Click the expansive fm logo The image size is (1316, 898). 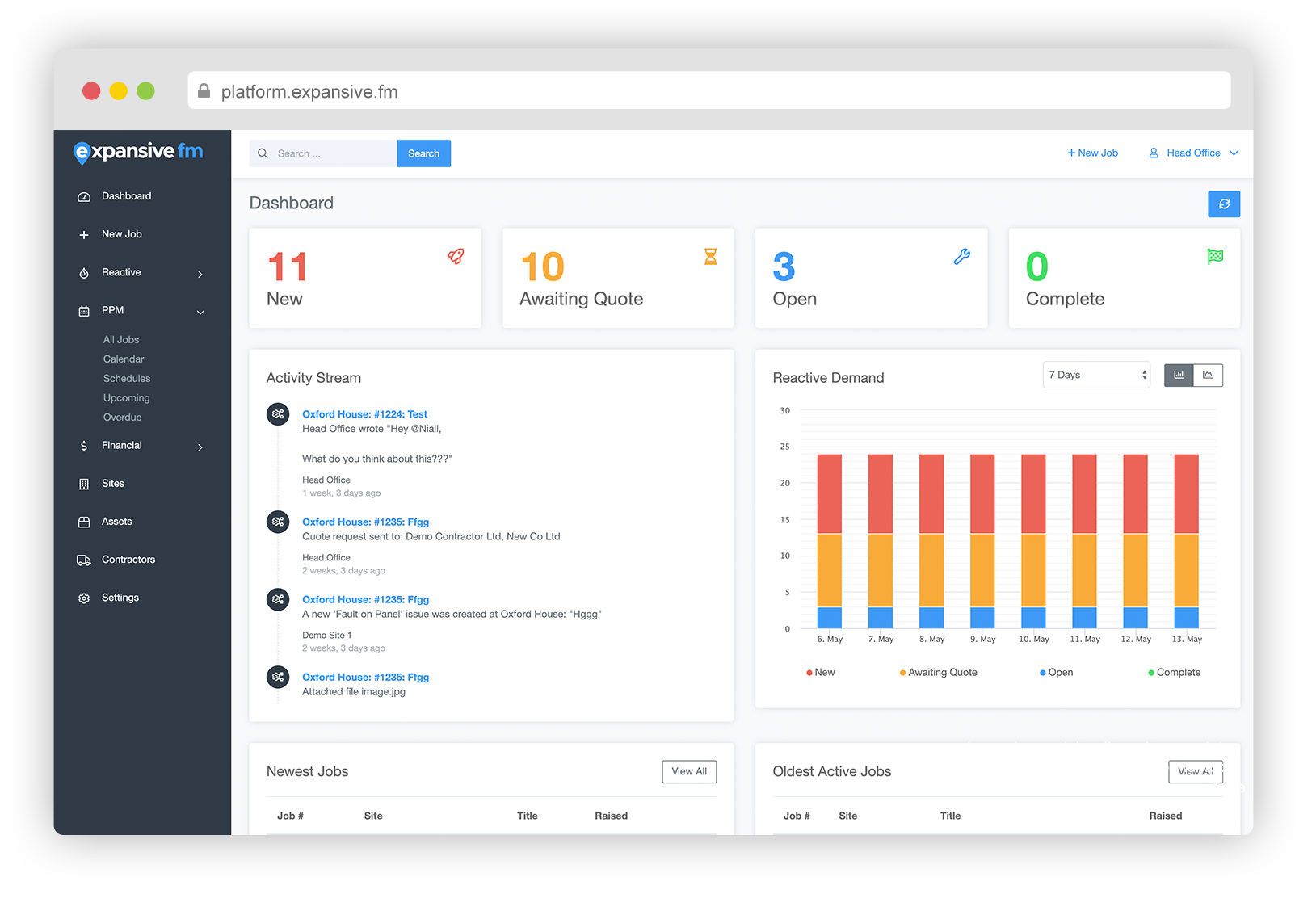tap(138, 152)
